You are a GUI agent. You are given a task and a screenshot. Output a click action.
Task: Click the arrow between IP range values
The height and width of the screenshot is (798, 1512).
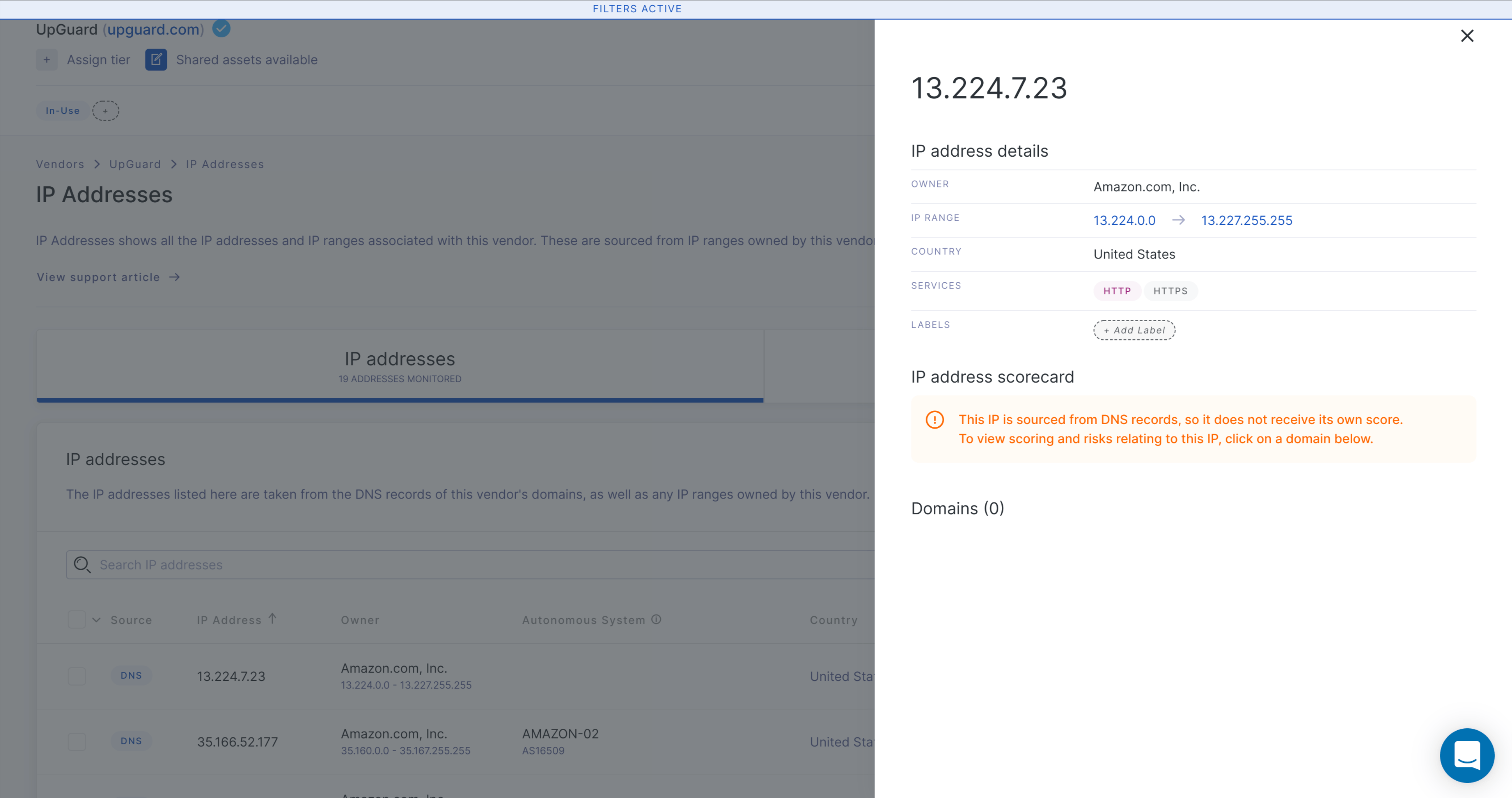pos(1178,220)
